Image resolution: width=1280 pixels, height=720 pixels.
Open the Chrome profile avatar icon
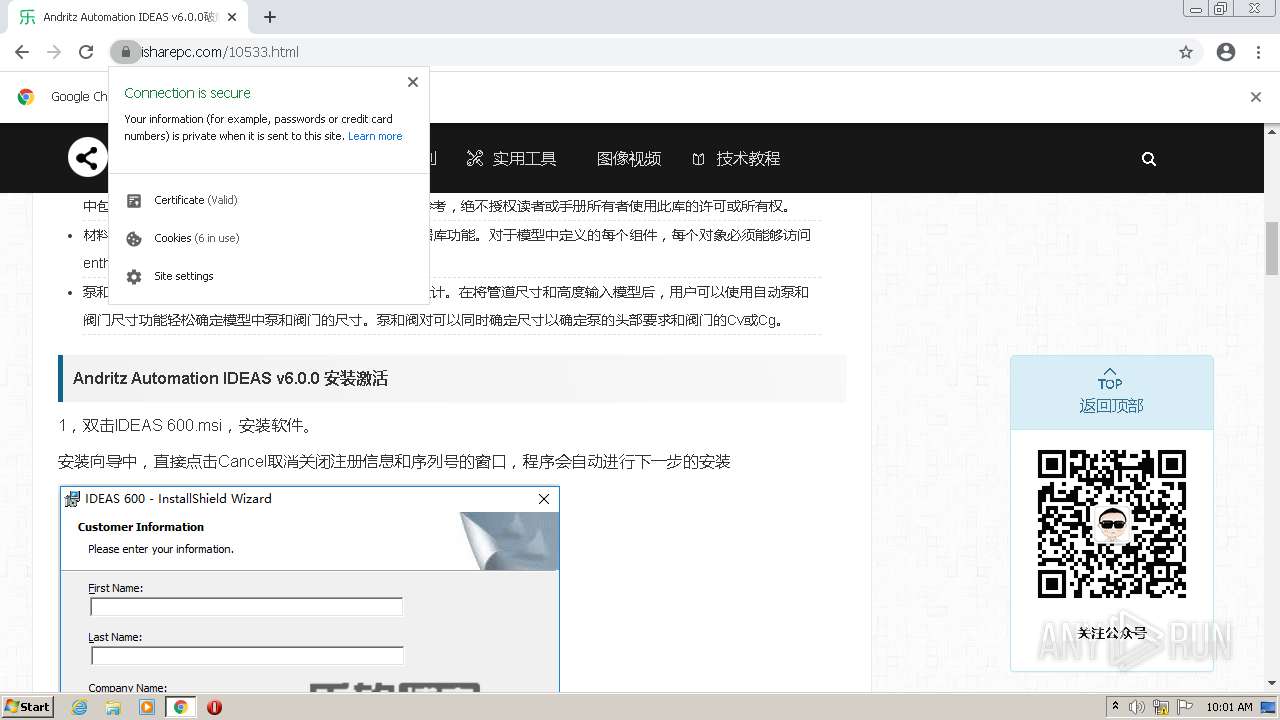pyautogui.click(x=1226, y=52)
